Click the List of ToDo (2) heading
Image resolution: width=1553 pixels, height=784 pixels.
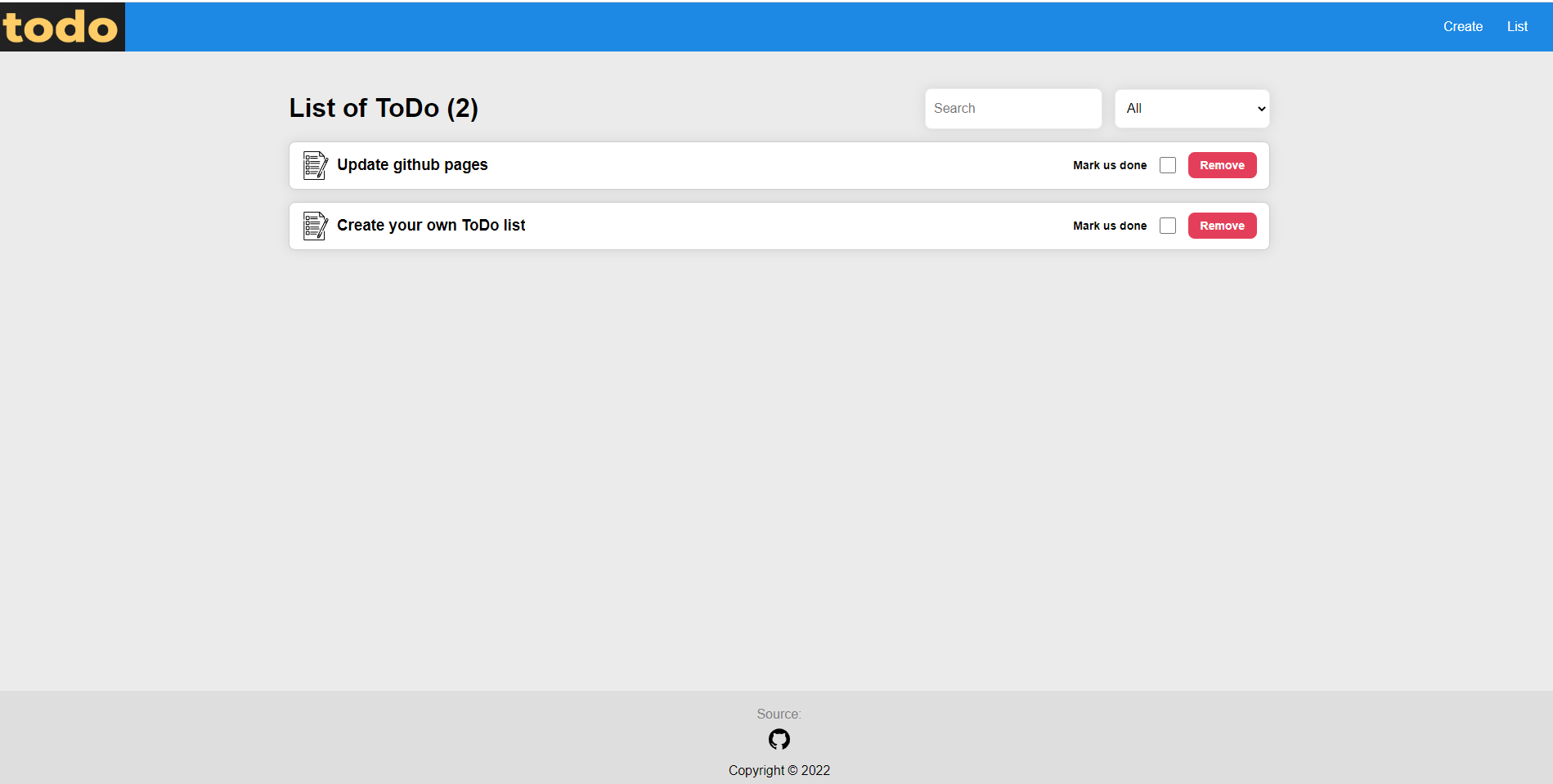click(384, 108)
